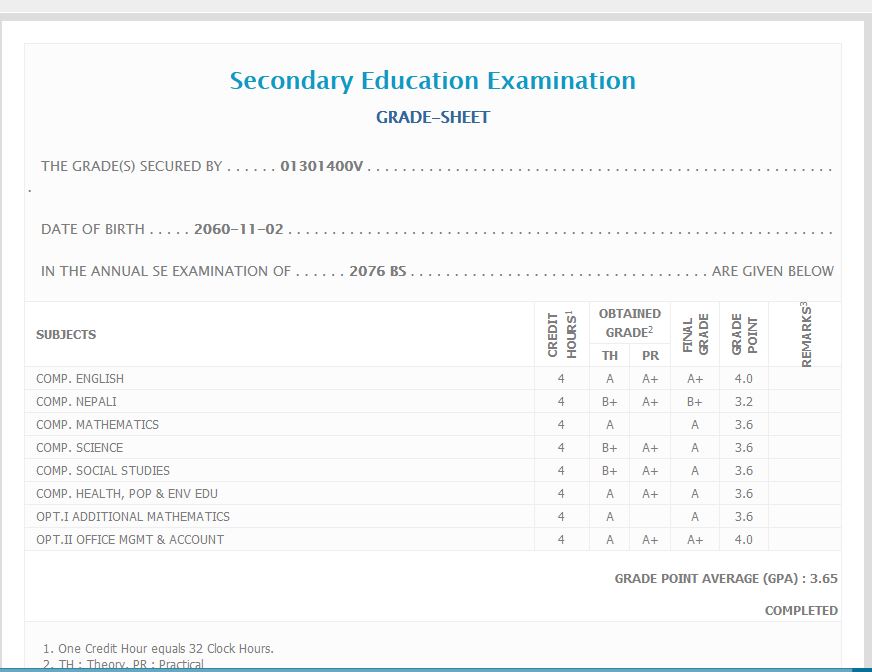Click the GRADE-SHEET subtitle
The image size is (872, 672).
pos(432,118)
